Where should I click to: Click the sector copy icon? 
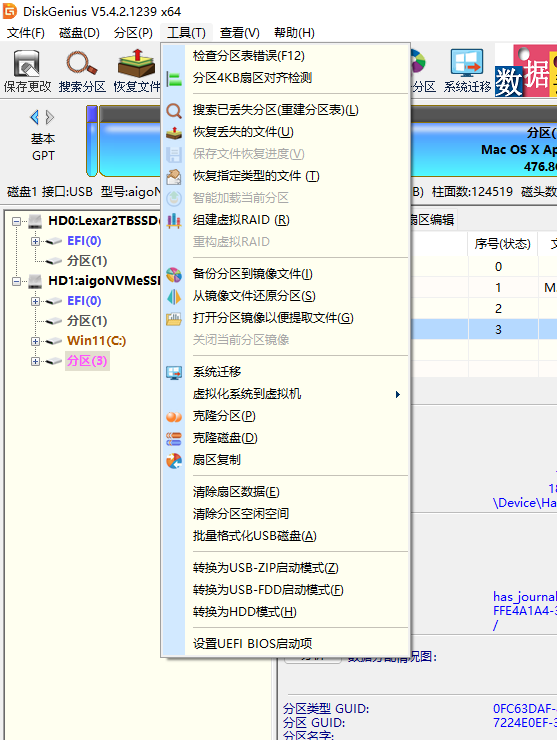tap(174, 460)
